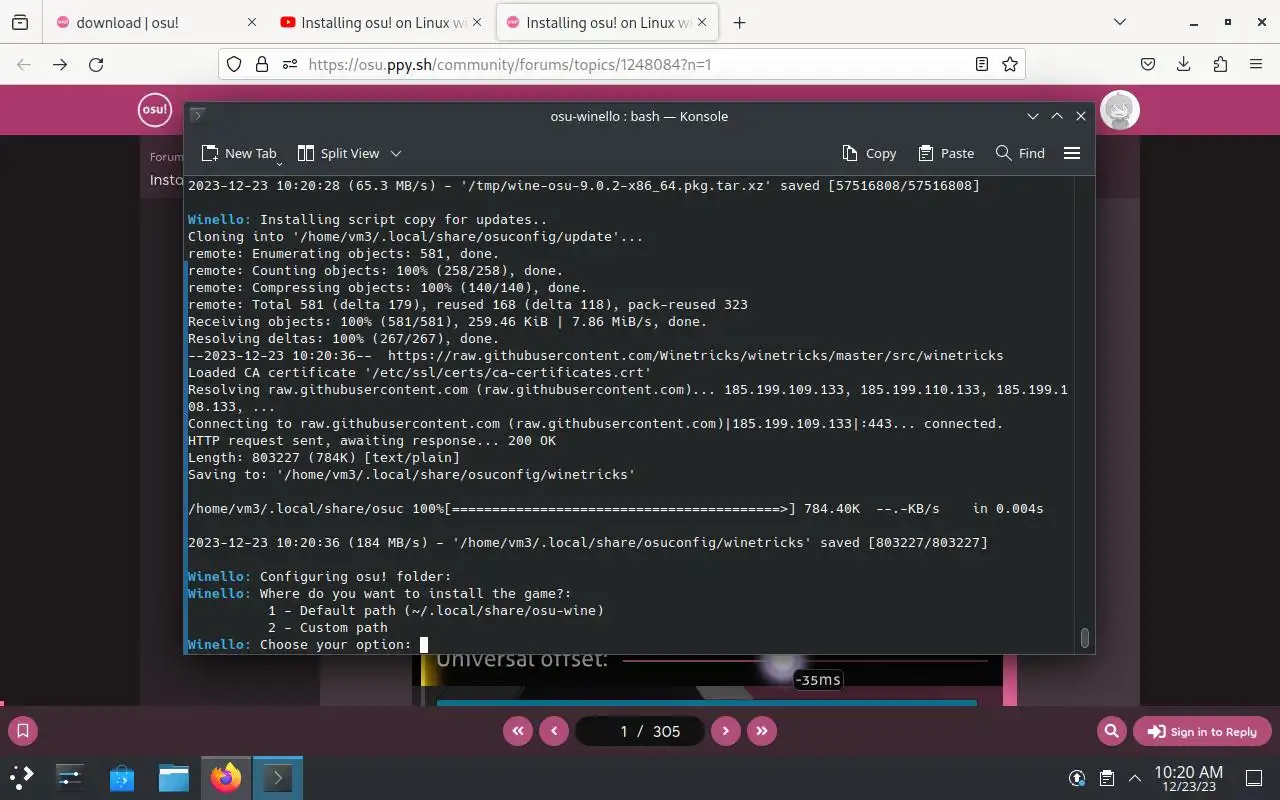
Task: Toggle reader view for this page
Action: 982,64
